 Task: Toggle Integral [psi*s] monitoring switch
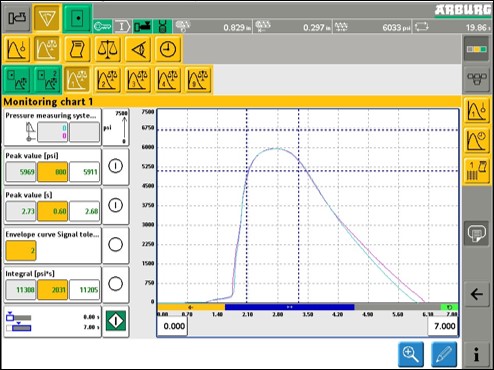115,284
